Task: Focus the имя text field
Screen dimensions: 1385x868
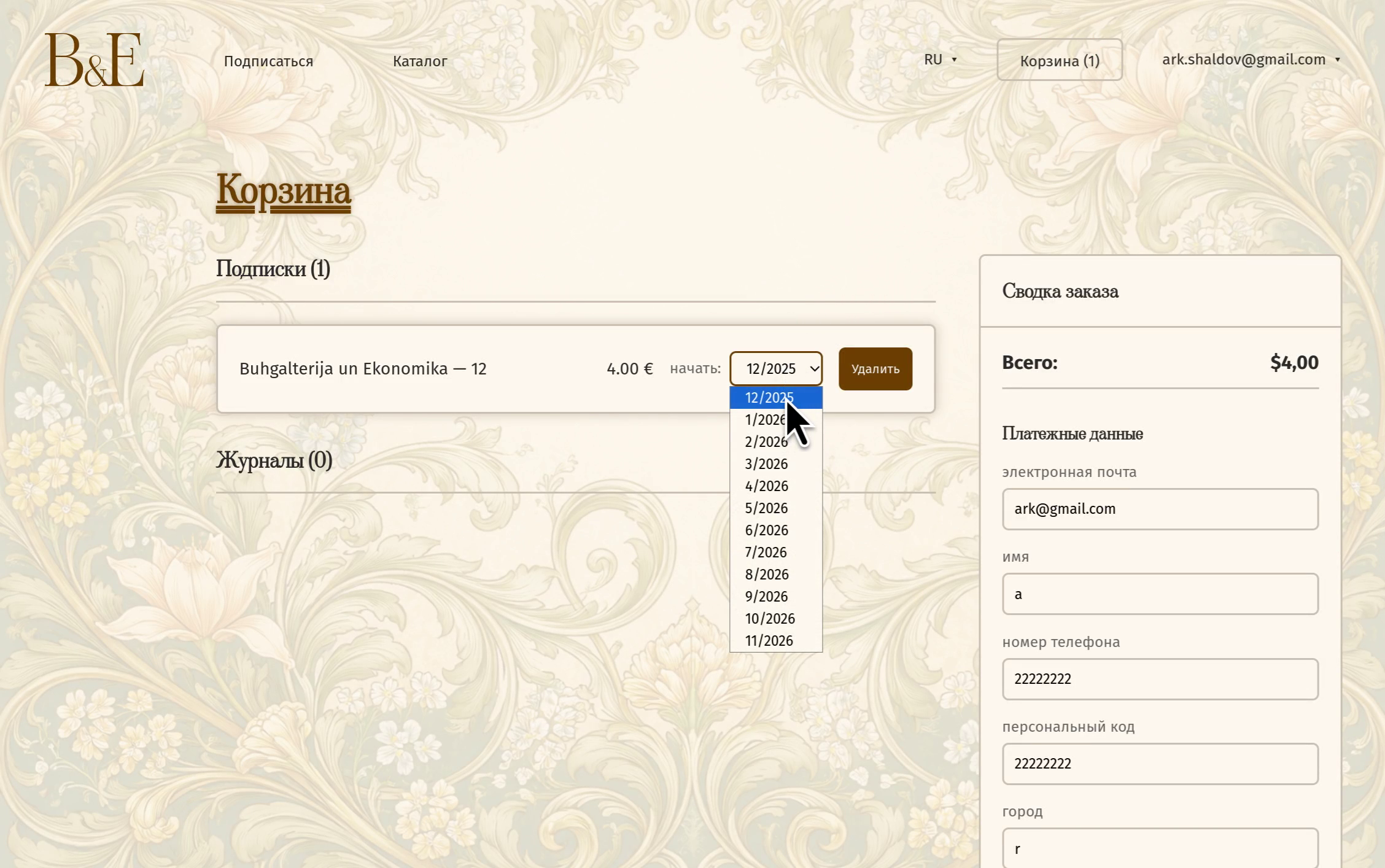Action: [1160, 594]
